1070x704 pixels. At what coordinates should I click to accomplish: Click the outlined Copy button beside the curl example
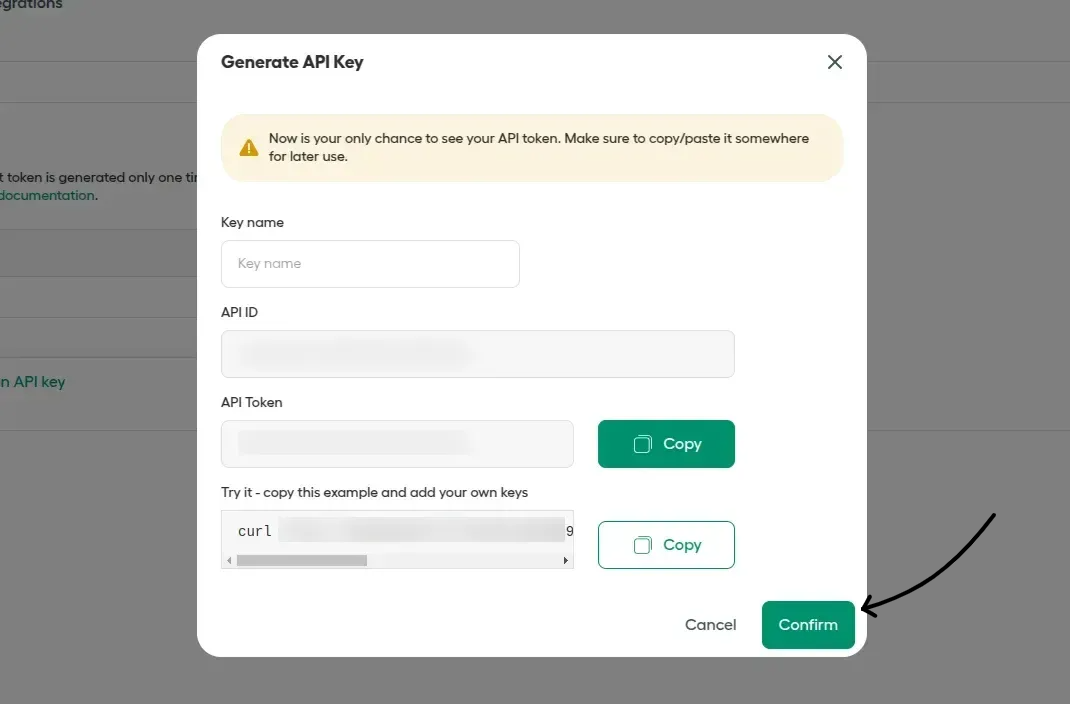pyautogui.click(x=666, y=545)
